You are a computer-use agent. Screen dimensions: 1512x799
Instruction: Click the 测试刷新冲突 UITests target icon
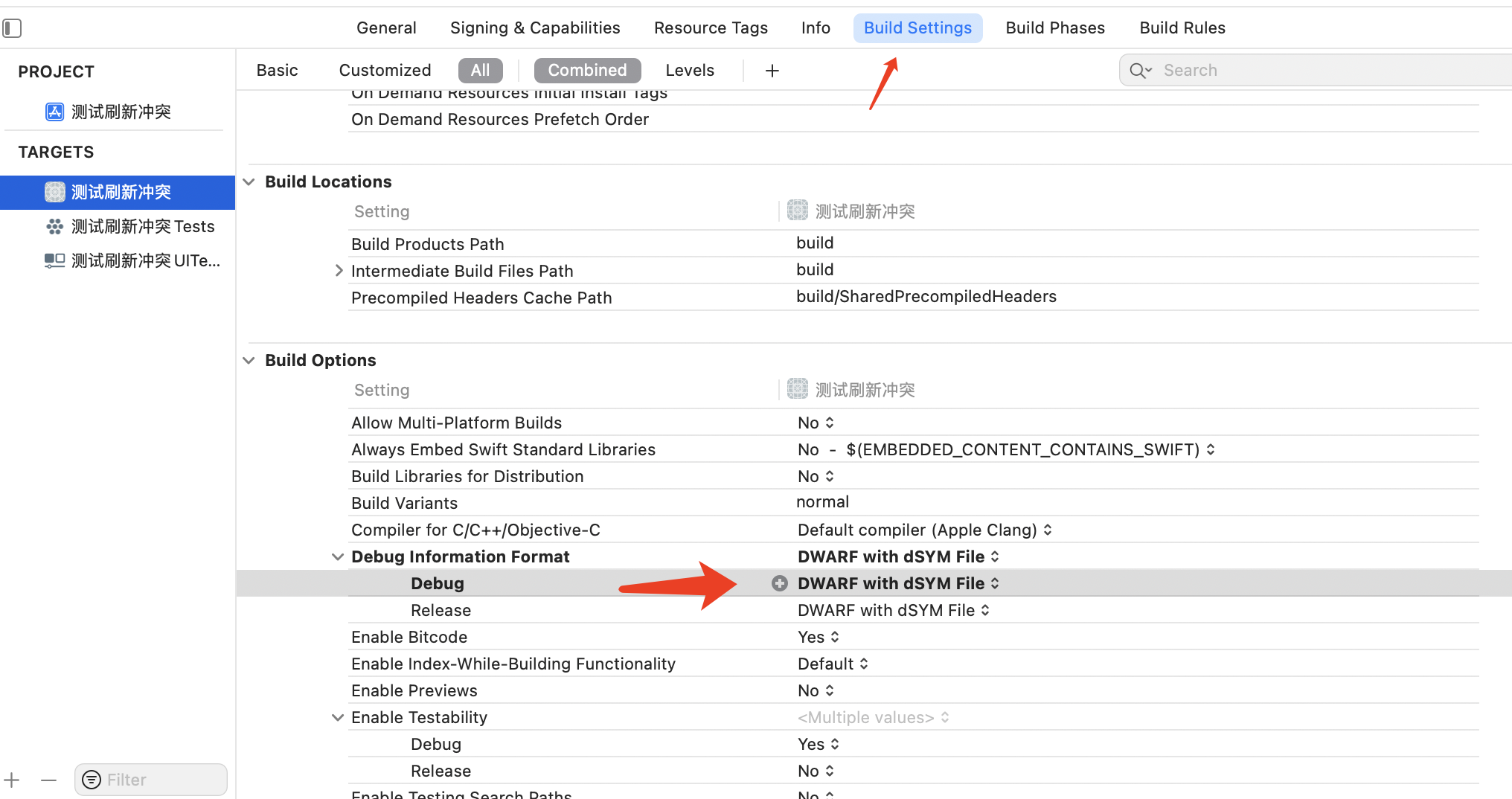tap(54, 260)
